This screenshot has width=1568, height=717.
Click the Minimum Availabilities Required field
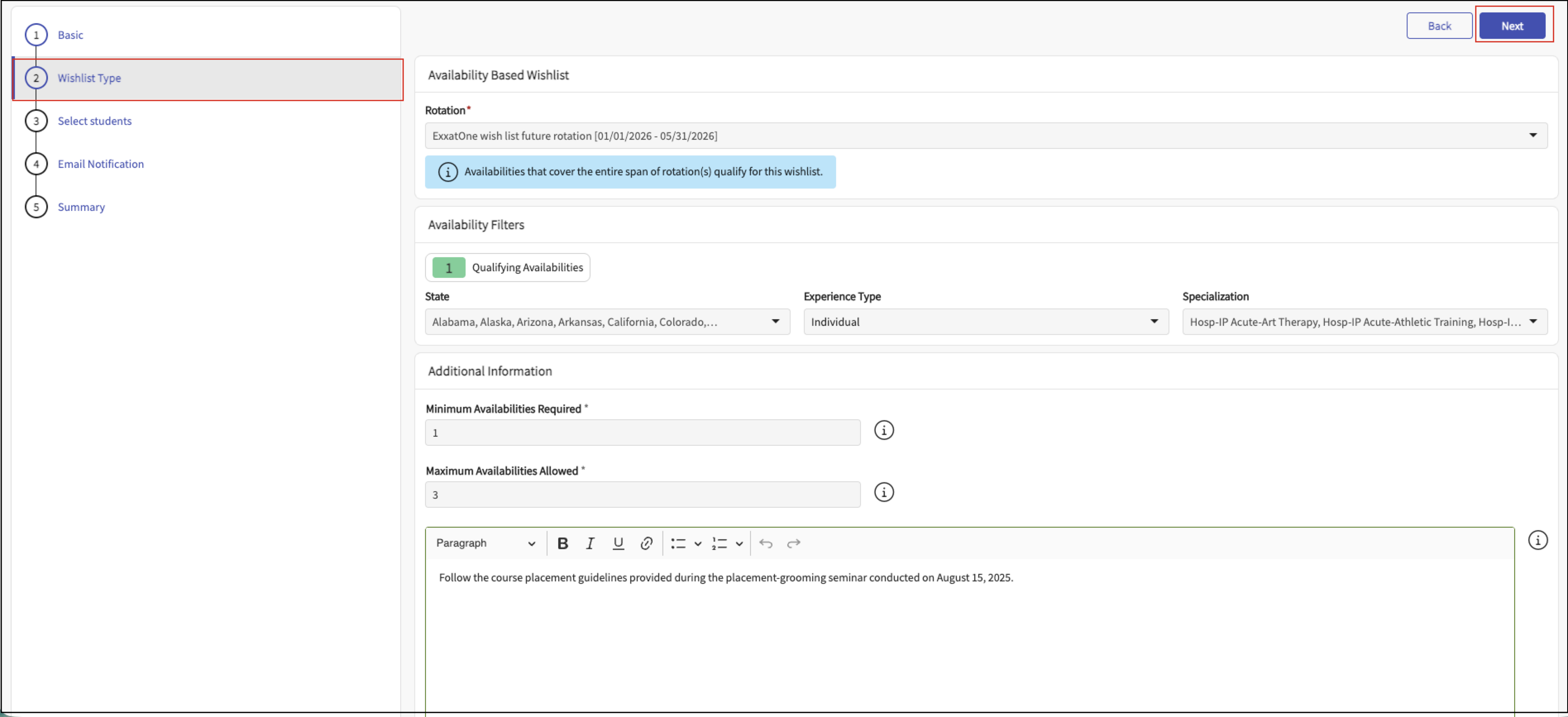click(x=642, y=433)
